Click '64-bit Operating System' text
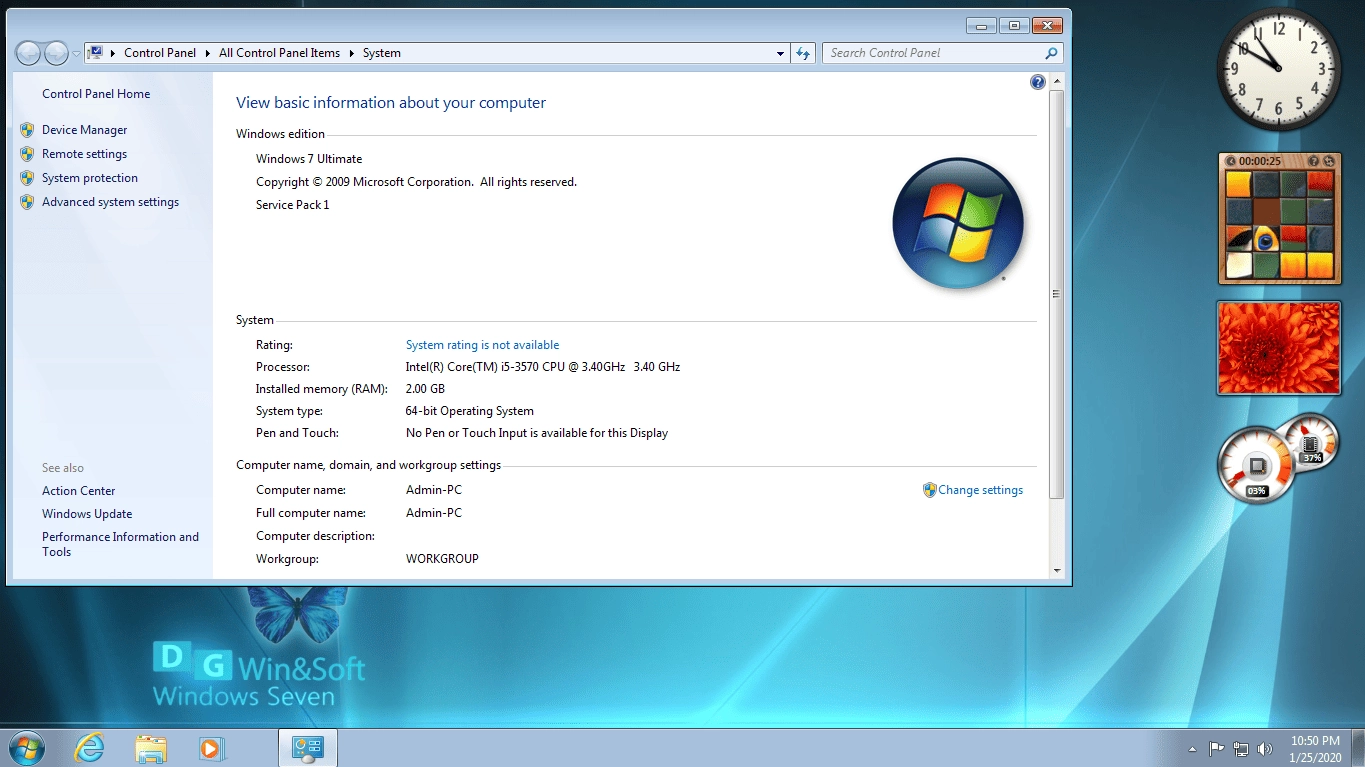This screenshot has width=1365, height=767. coord(470,411)
